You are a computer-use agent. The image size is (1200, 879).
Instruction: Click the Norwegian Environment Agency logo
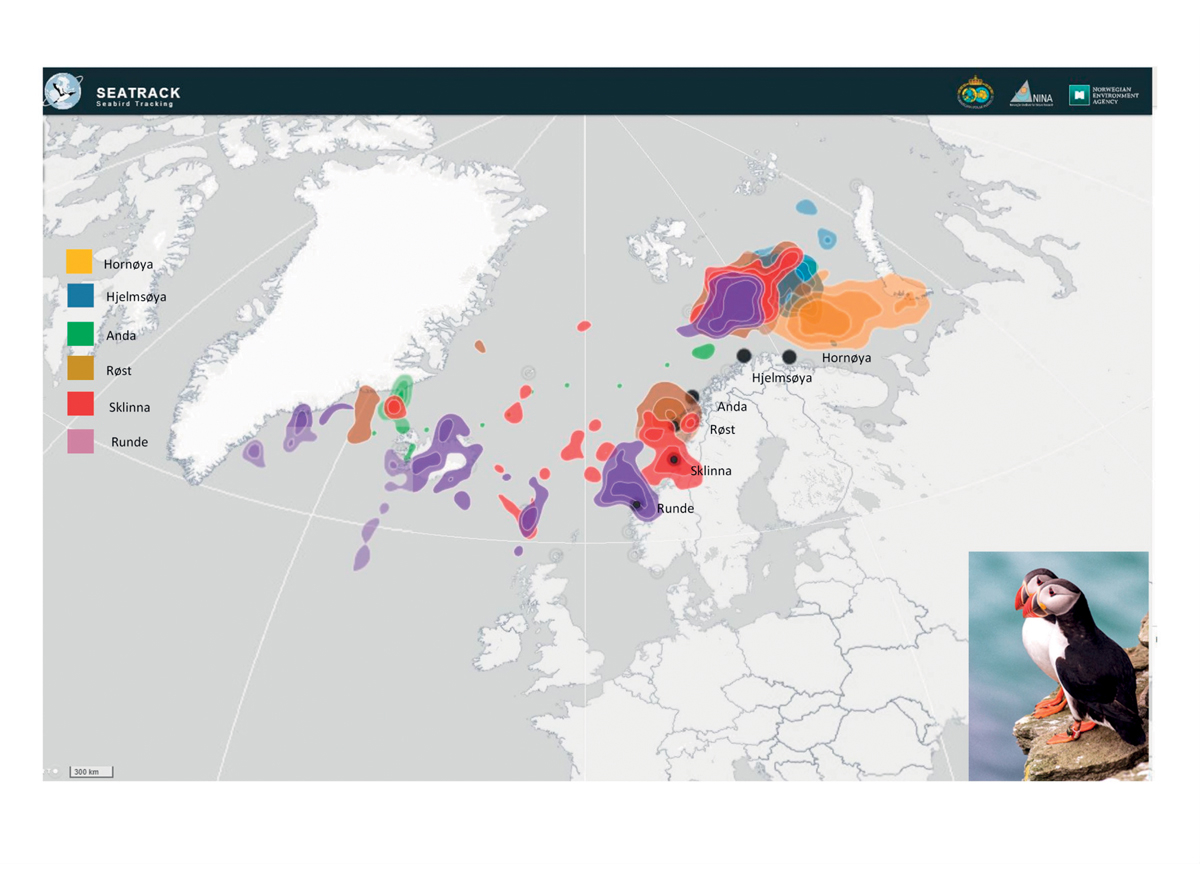click(1103, 94)
